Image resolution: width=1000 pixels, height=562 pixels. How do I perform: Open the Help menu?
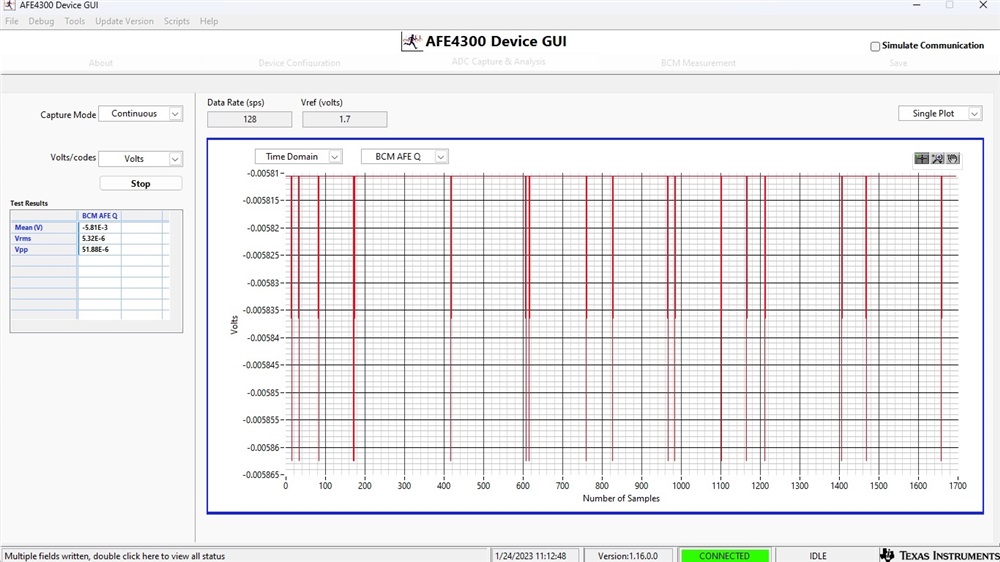(209, 21)
